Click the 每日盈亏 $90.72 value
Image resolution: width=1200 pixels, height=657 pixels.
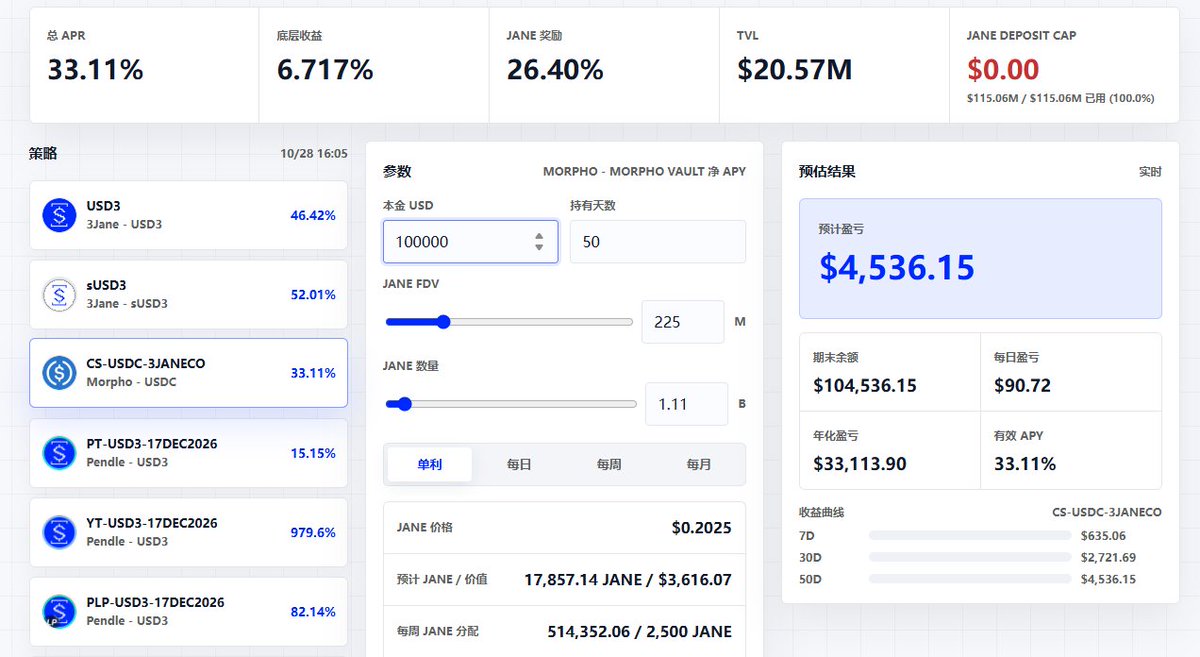pyautogui.click(x=1021, y=385)
